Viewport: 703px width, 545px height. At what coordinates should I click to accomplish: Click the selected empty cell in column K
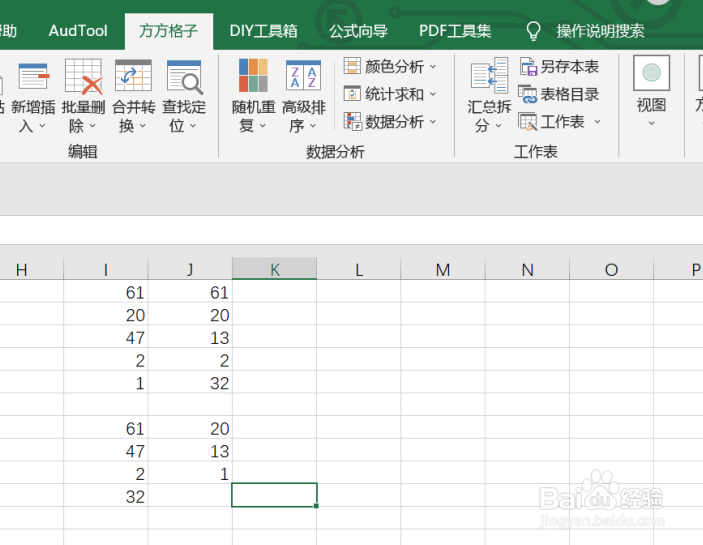point(274,495)
